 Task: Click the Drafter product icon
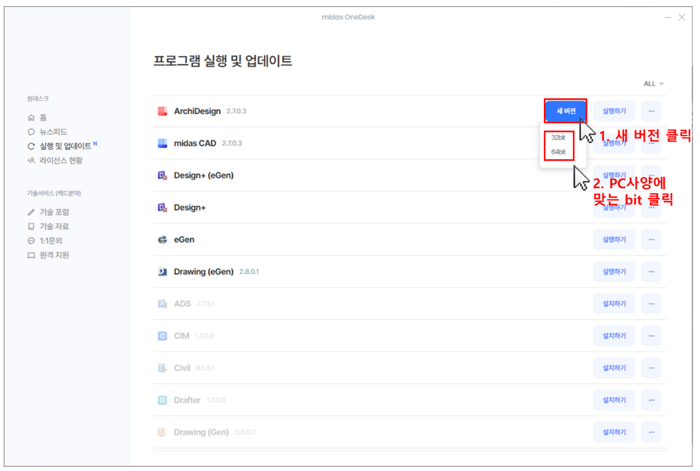click(x=162, y=400)
